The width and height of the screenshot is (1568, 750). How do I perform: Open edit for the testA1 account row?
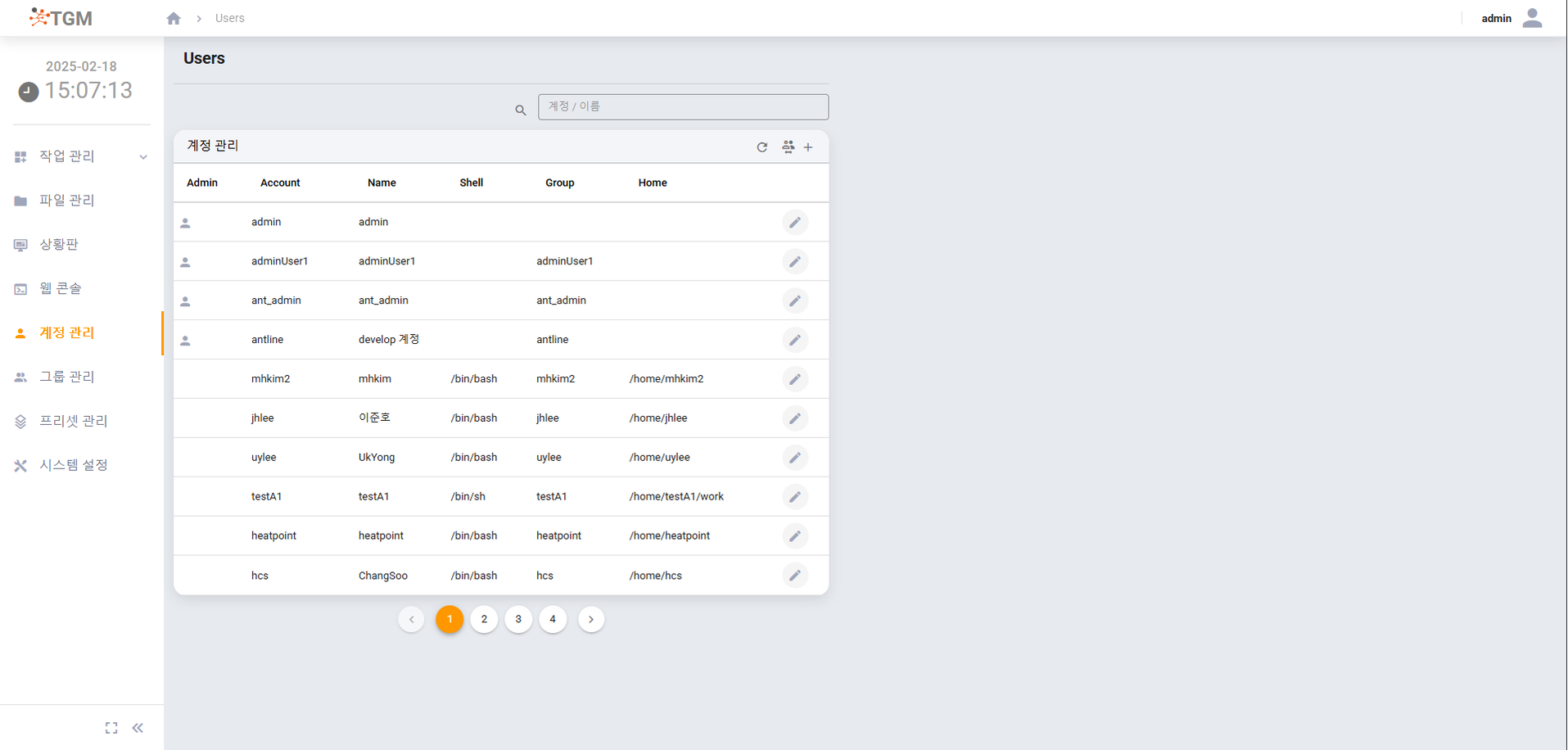coord(794,497)
